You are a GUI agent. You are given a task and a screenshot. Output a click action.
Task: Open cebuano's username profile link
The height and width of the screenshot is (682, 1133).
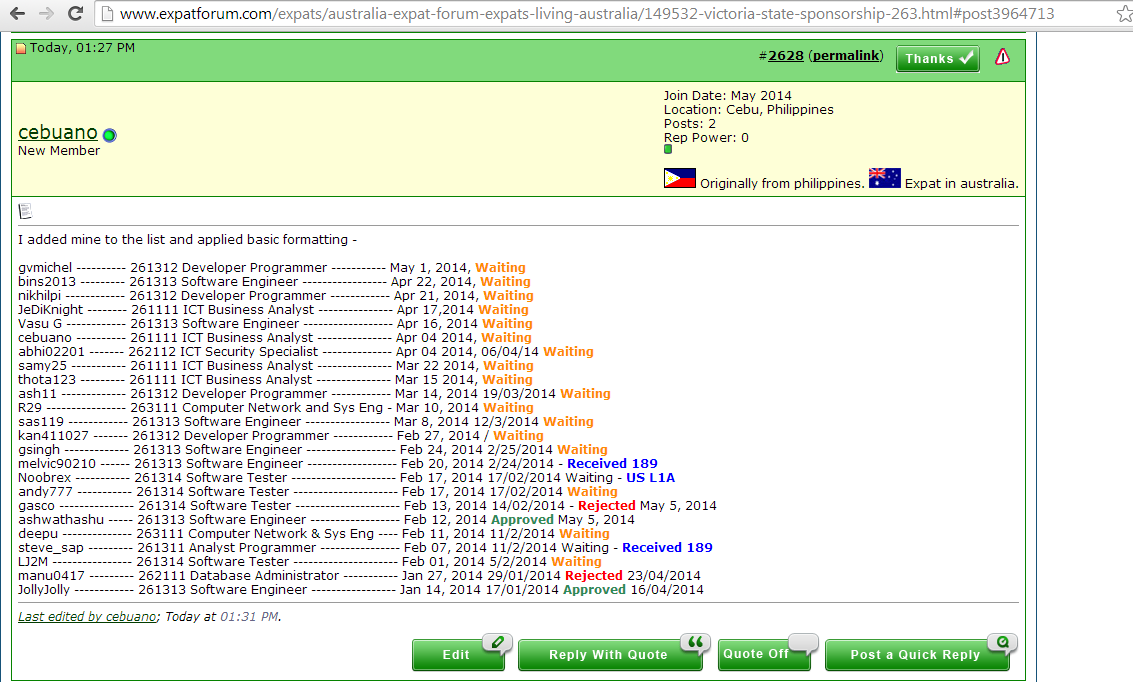tap(58, 132)
